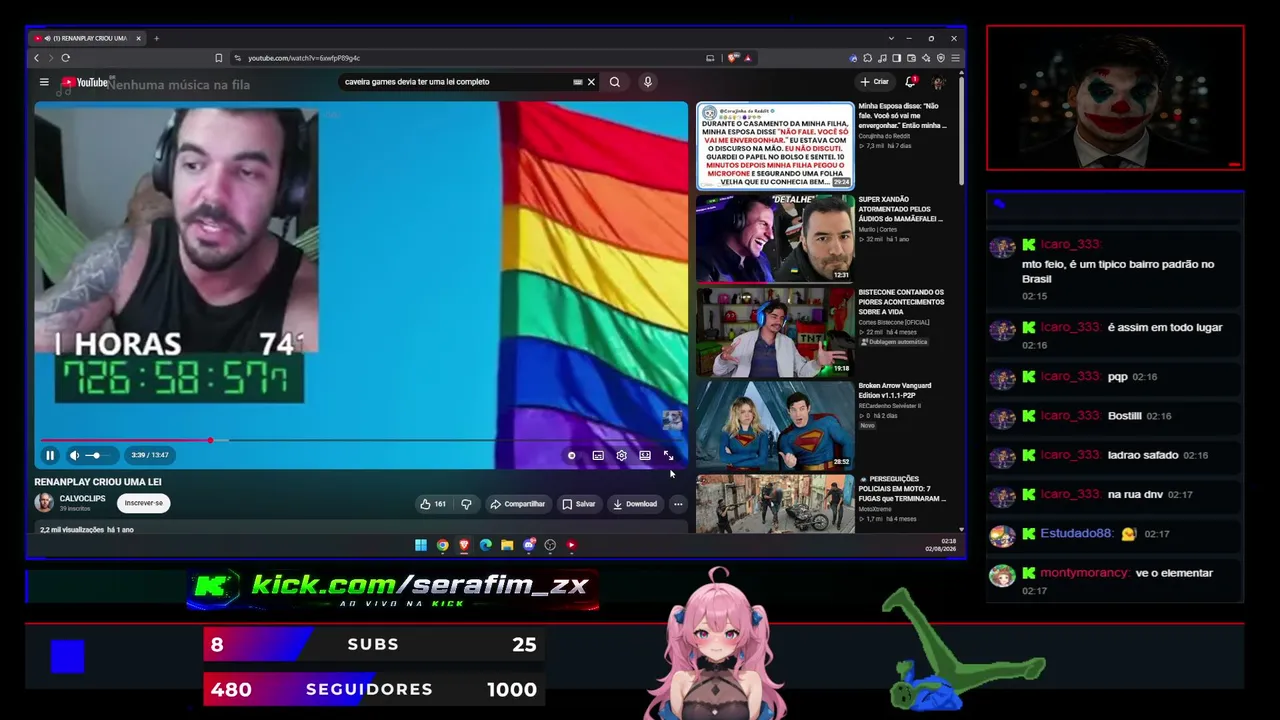Viewport: 1280px width, 720px height.
Task: Dislike the video
Action: [x=466, y=504]
